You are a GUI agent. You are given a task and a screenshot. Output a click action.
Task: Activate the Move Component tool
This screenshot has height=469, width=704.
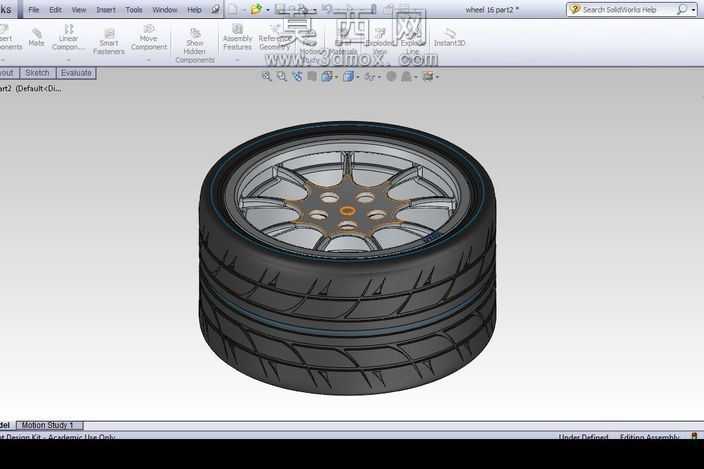(x=149, y=37)
